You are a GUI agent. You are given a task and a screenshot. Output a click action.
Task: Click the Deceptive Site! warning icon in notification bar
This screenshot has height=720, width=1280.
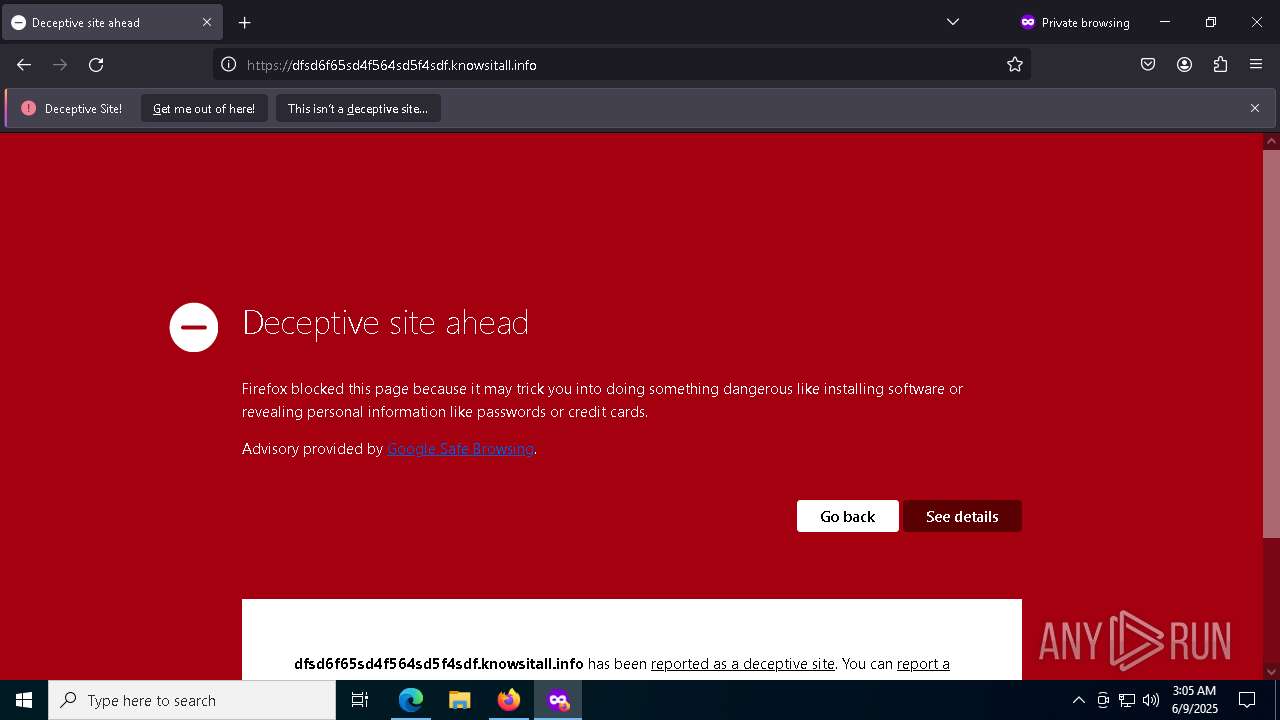pyautogui.click(x=28, y=108)
